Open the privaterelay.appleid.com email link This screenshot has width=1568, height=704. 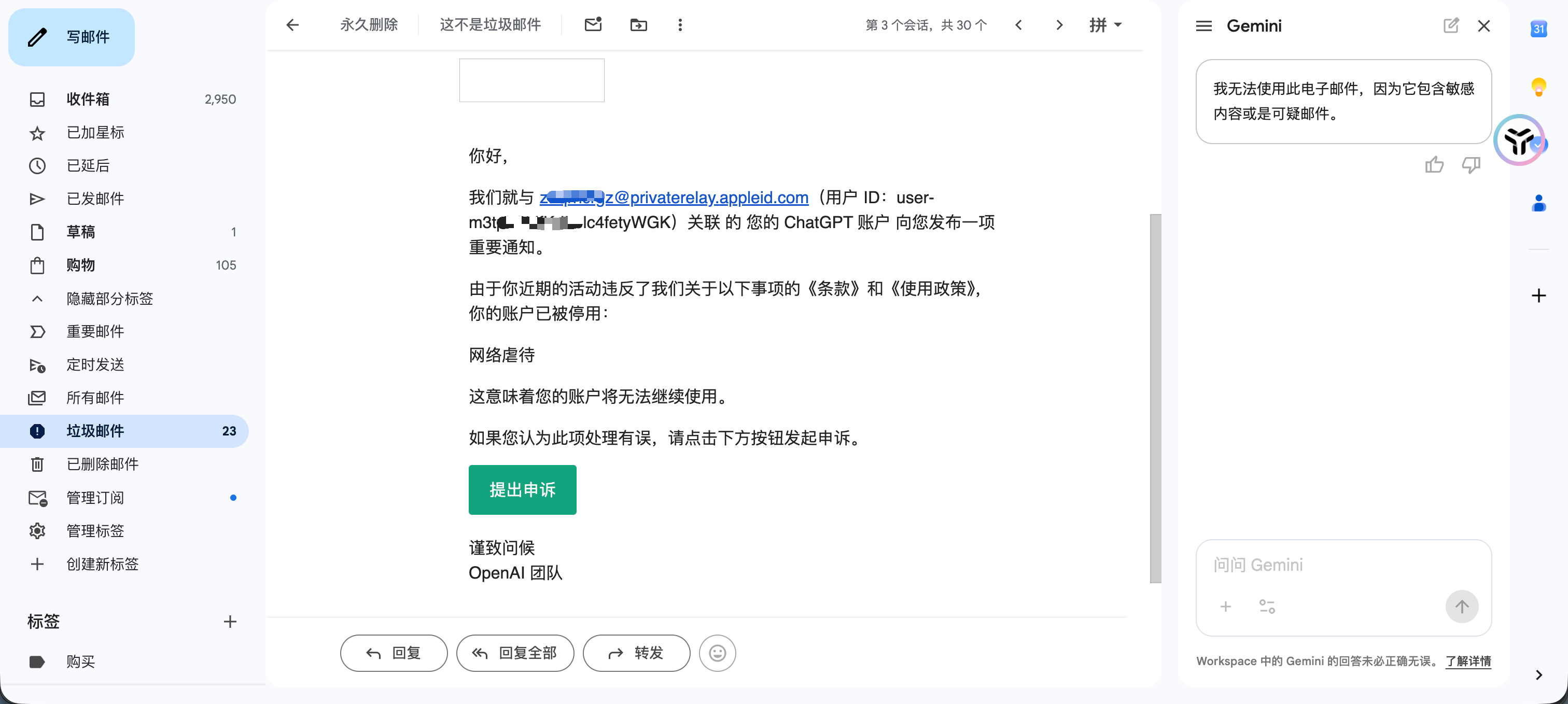click(674, 198)
